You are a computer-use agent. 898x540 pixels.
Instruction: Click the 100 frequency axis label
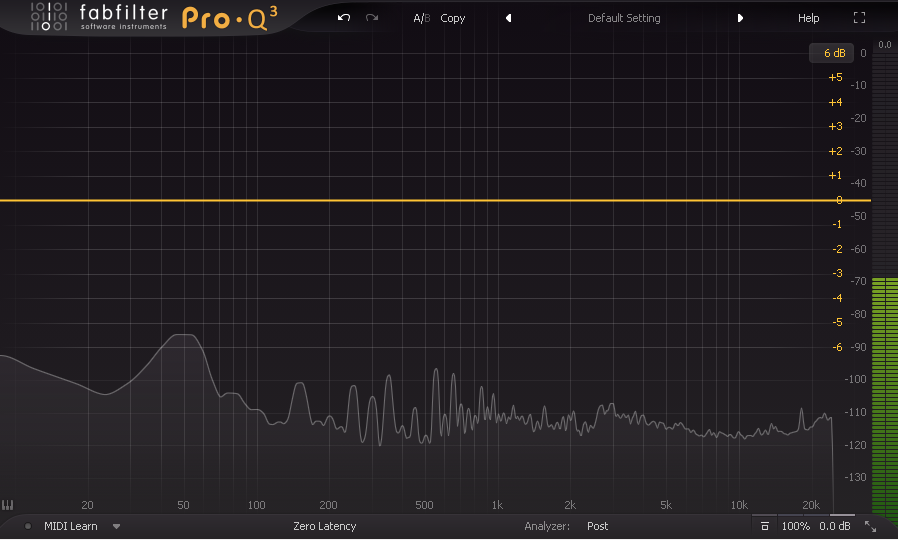click(256, 505)
